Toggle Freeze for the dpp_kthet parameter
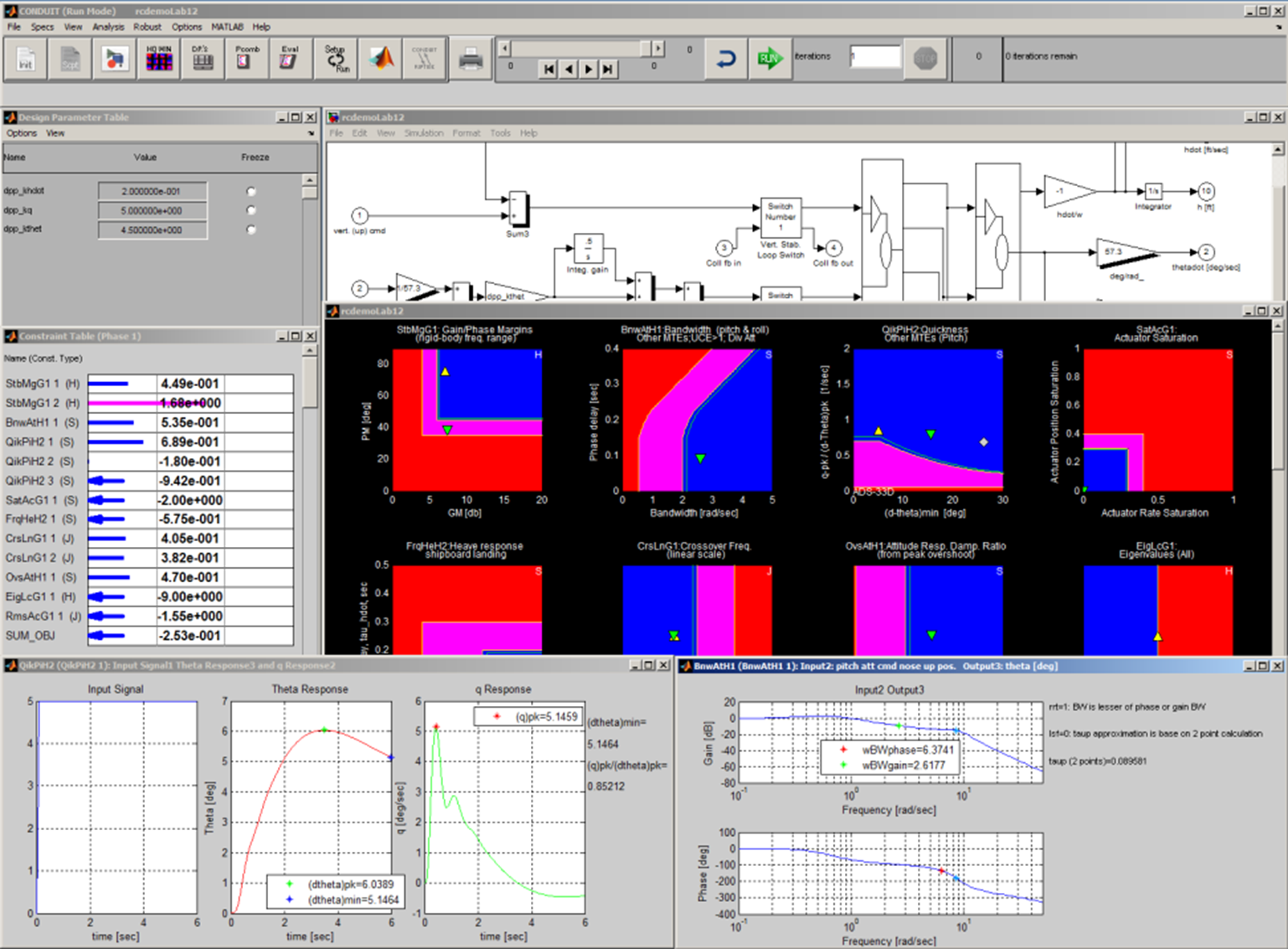 [x=251, y=230]
